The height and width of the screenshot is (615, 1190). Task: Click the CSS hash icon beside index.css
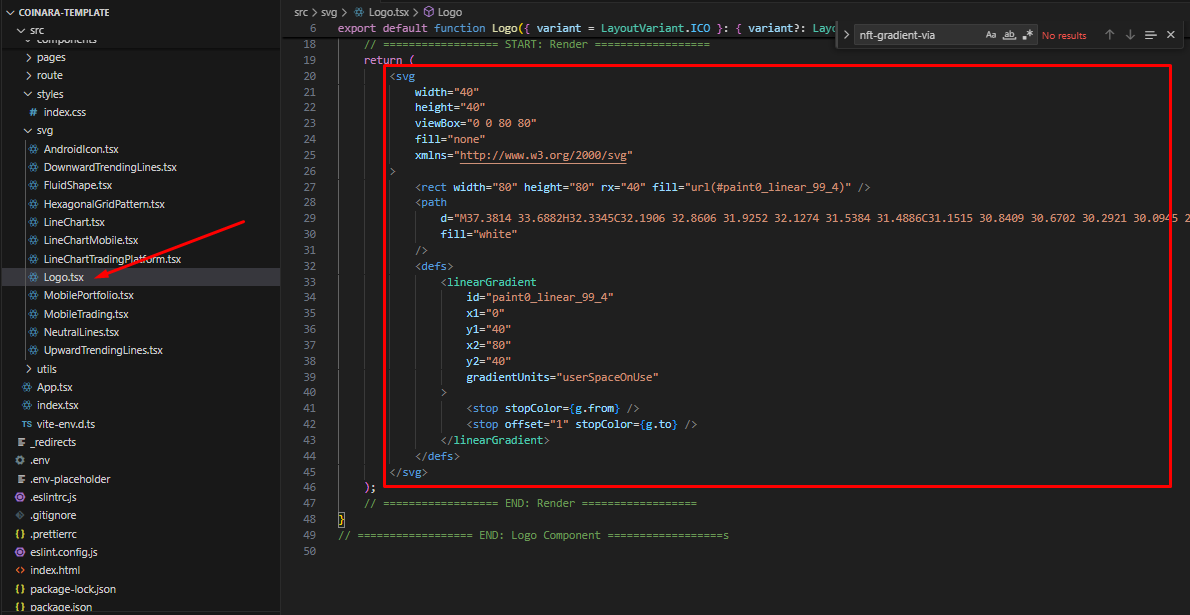click(33, 112)
